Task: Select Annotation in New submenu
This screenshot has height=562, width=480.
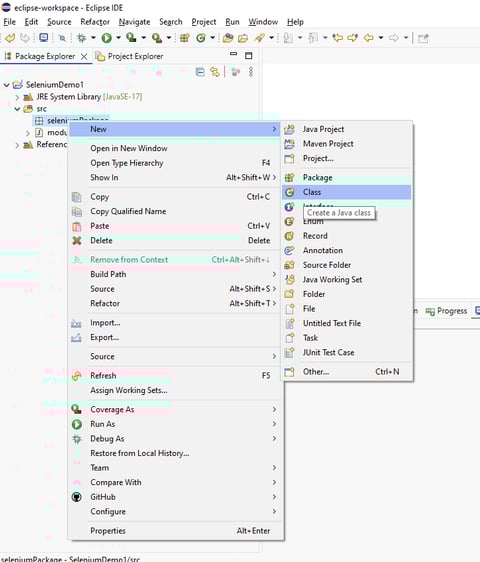Action: [x=347, y=251]
